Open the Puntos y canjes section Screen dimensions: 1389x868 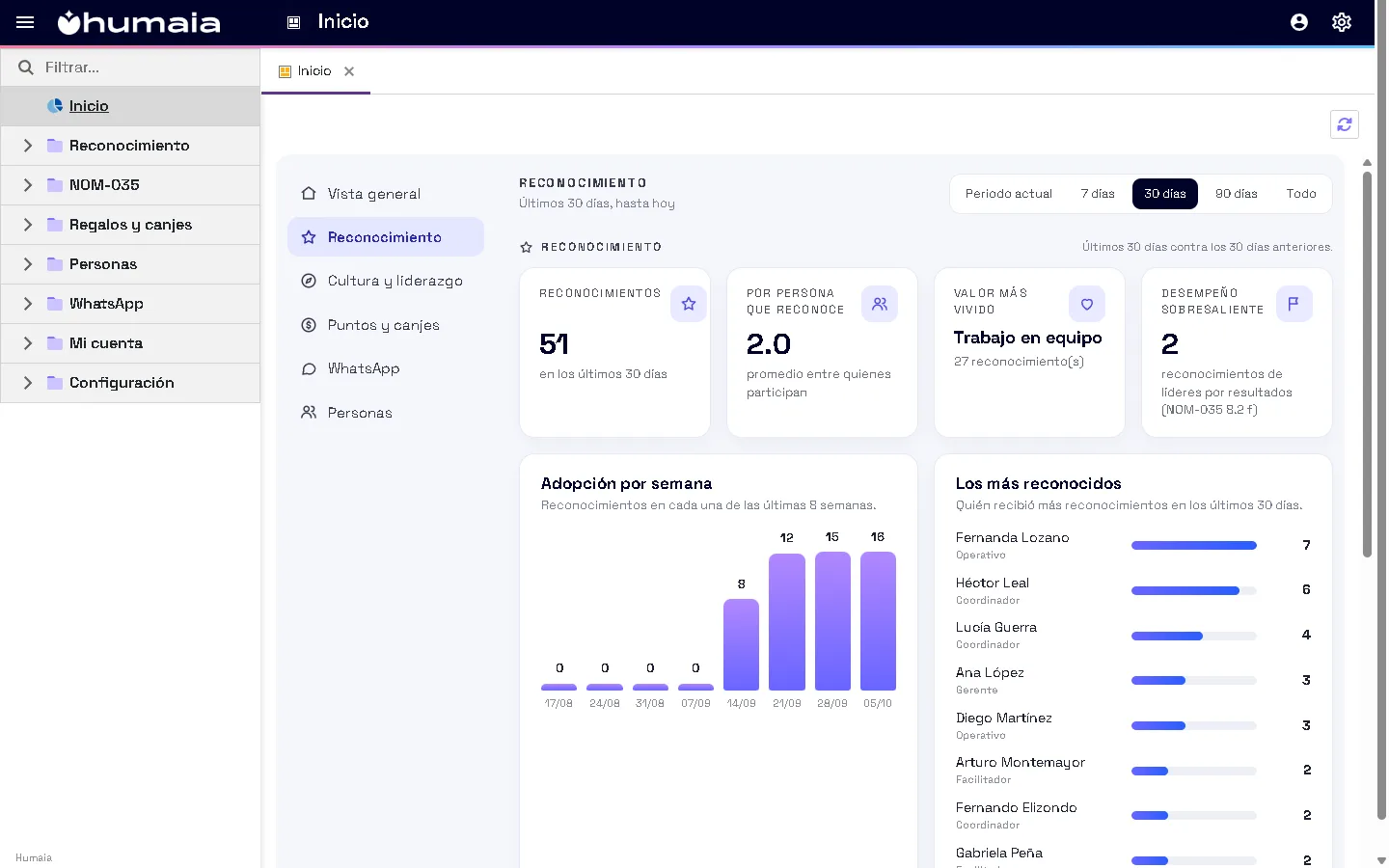(x=386, y=325)
